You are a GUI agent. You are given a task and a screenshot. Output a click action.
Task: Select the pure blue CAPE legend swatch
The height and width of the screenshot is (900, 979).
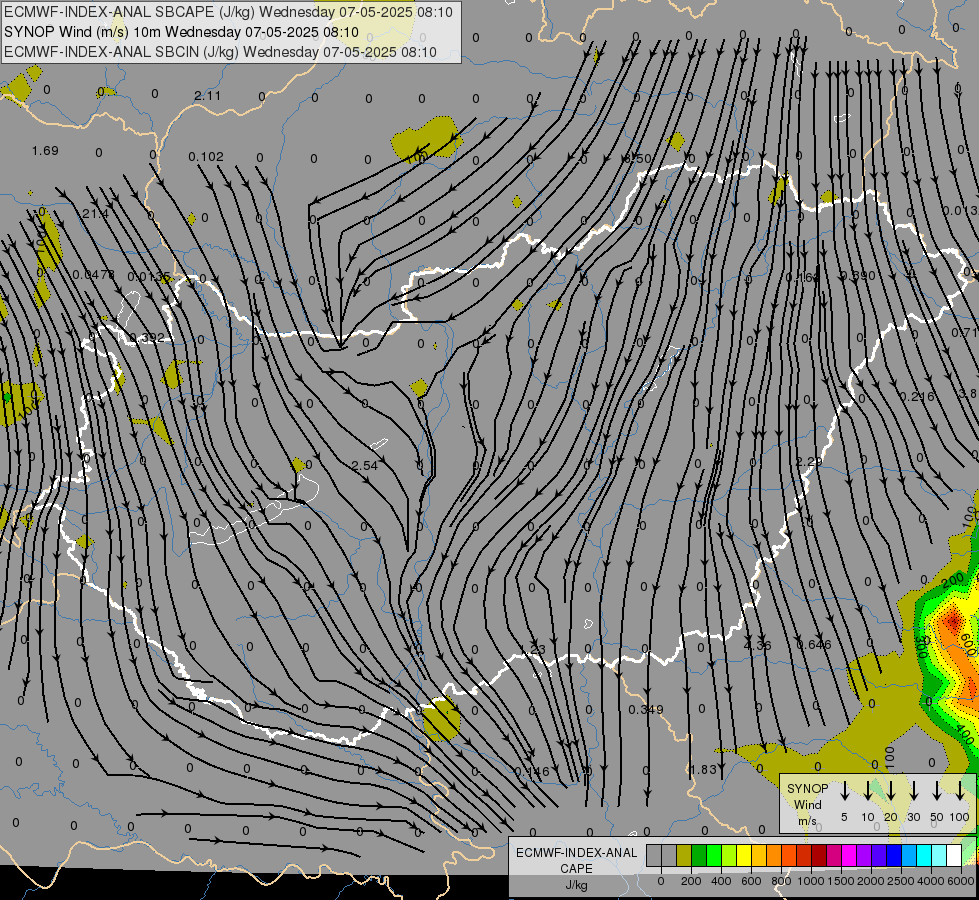pos(895,855)
